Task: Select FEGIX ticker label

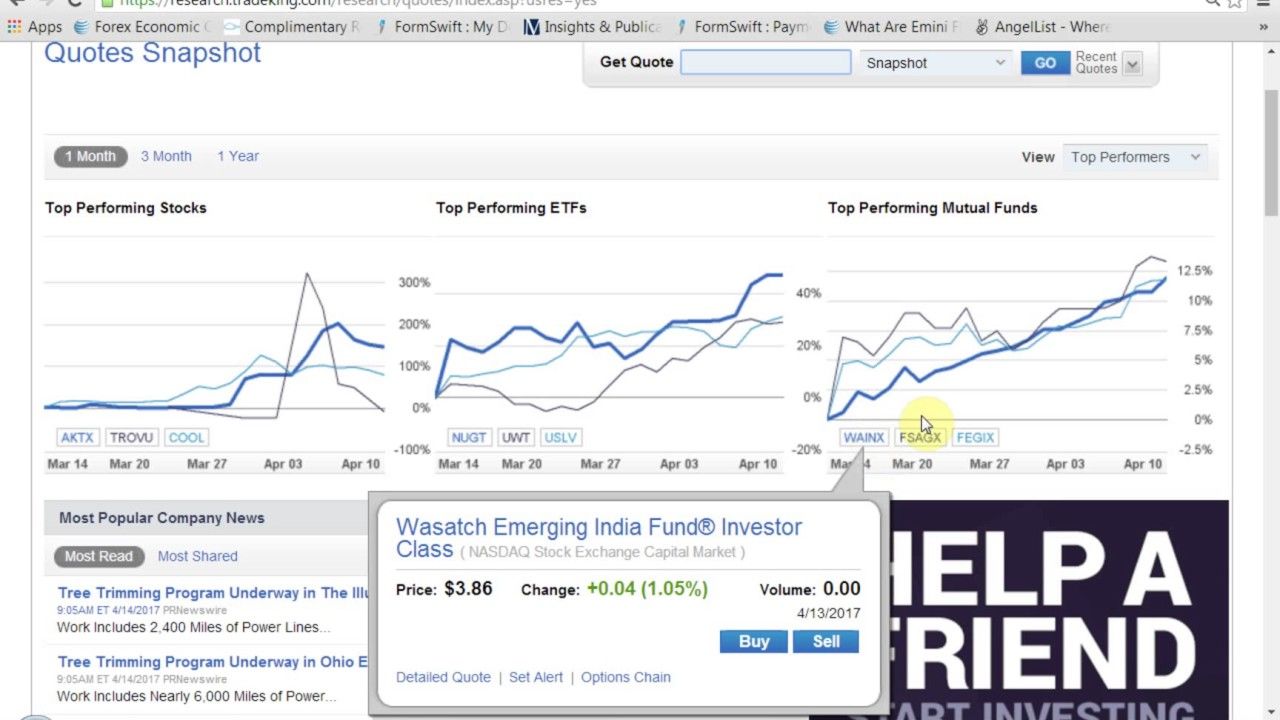Action: tap(975, 437)
